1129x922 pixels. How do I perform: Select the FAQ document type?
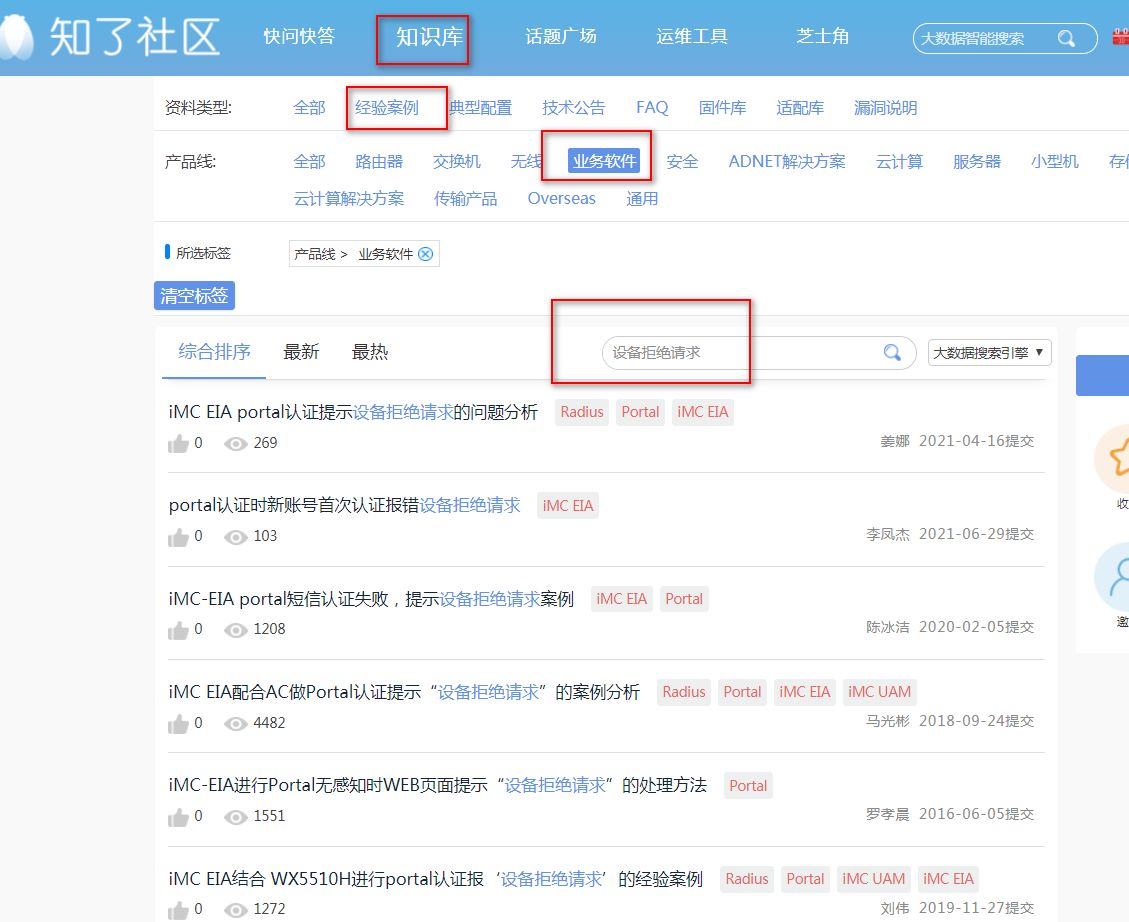tap(652, 108)
